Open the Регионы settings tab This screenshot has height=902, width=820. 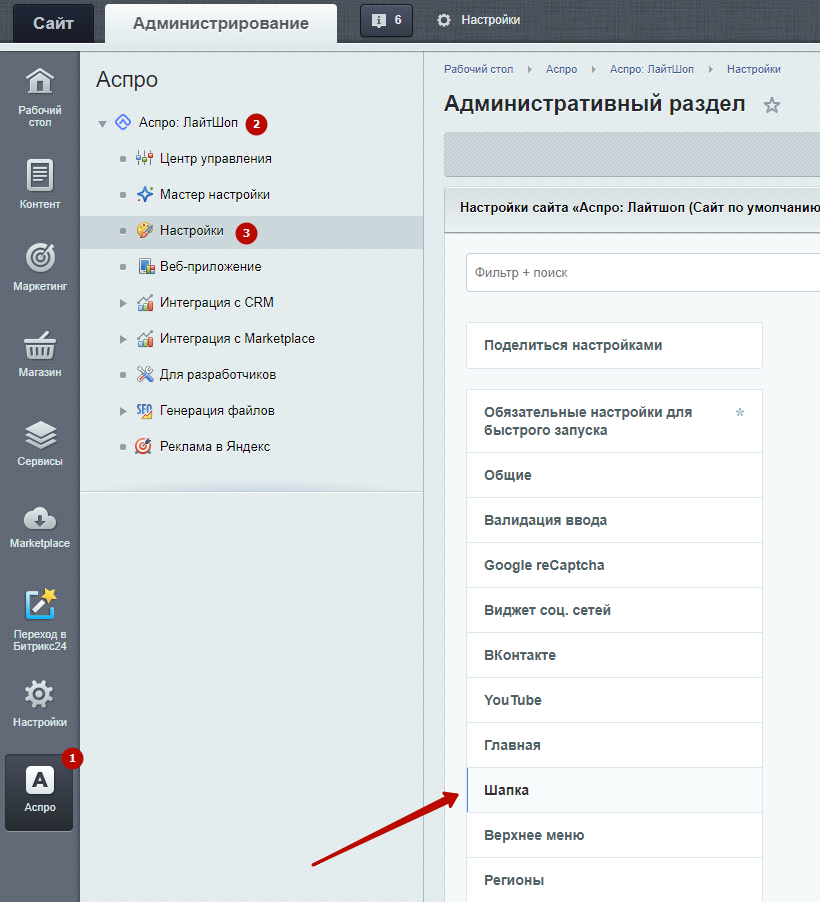pyautogui.click(x=614, y=880)
